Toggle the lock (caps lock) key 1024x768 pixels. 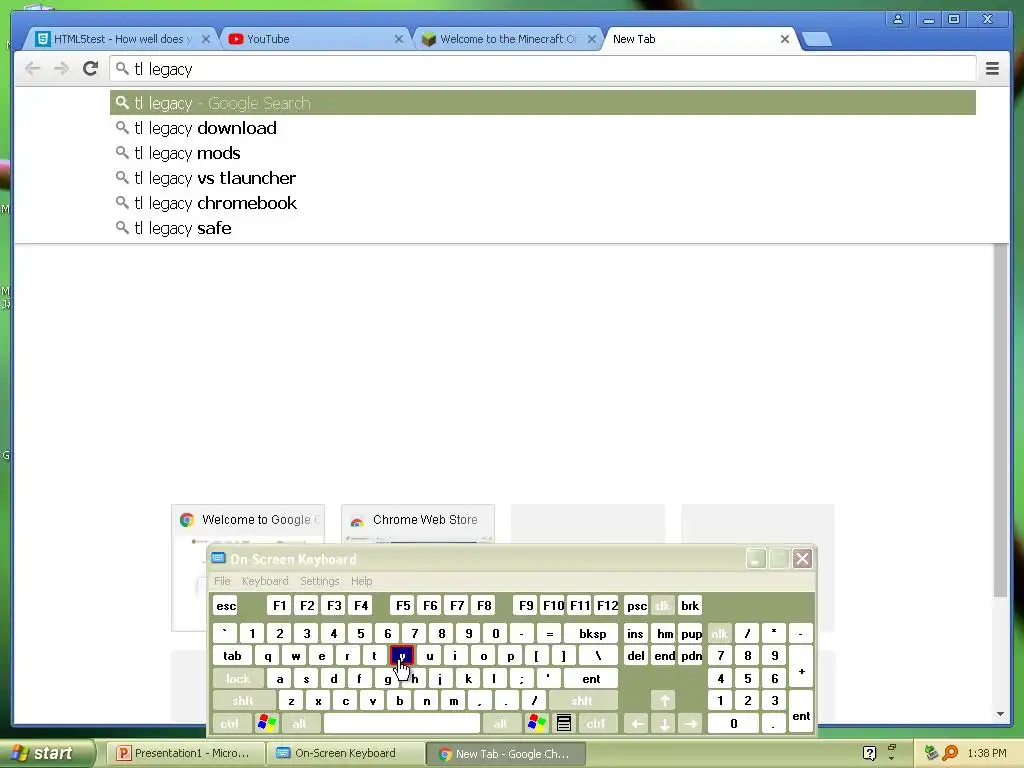pyautogui.click(x=238, y=679)
